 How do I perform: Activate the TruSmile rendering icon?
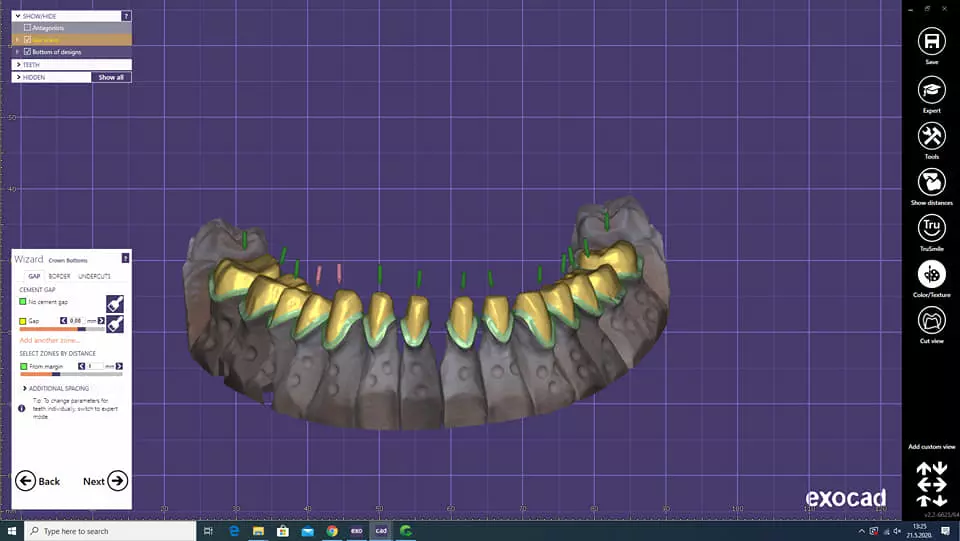[931, 228]
